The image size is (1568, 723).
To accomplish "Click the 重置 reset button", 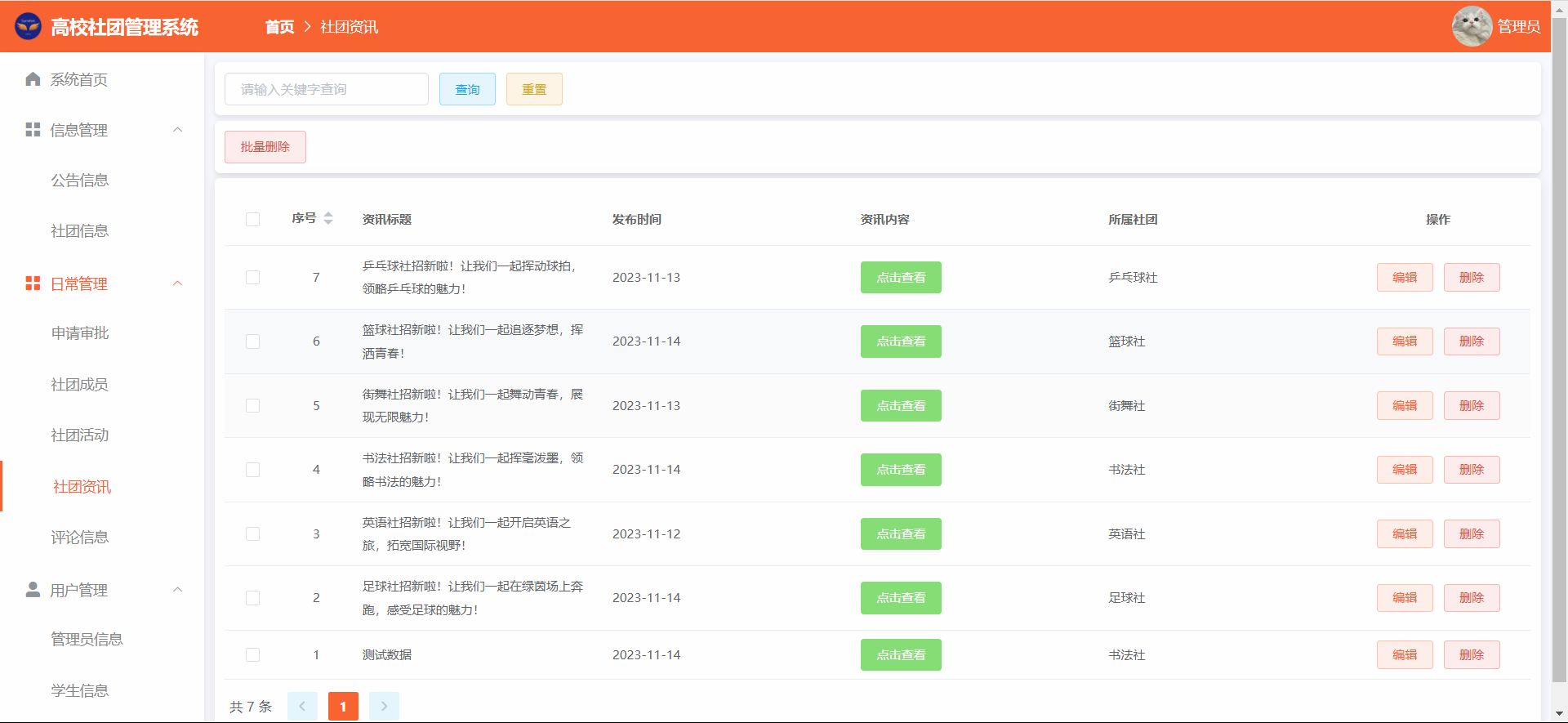I will [x=534, y=89].
